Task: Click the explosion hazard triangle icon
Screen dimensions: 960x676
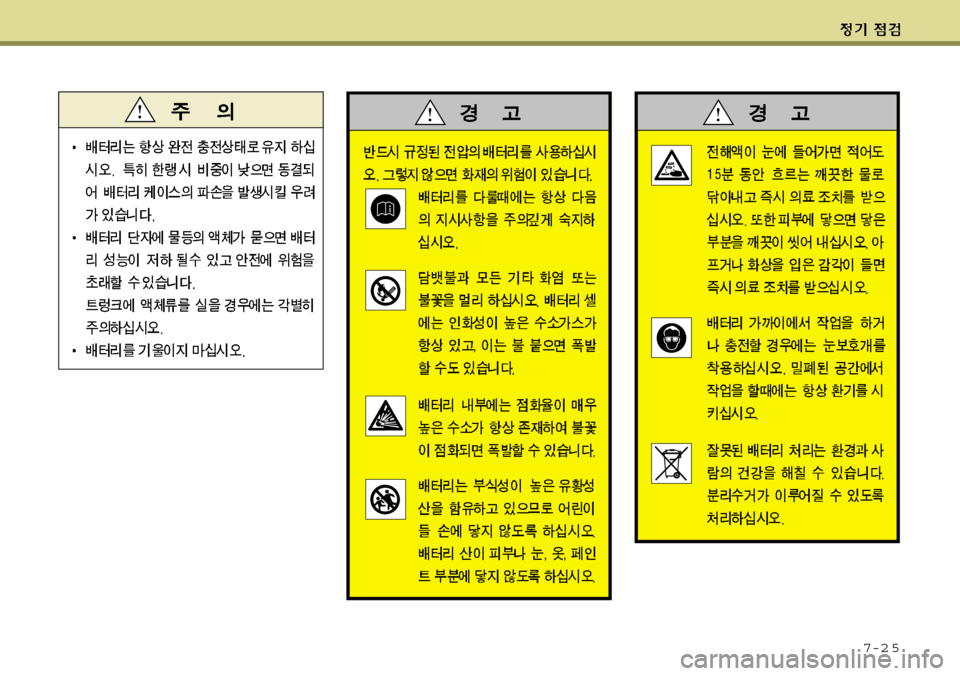Action: point(385,416)
